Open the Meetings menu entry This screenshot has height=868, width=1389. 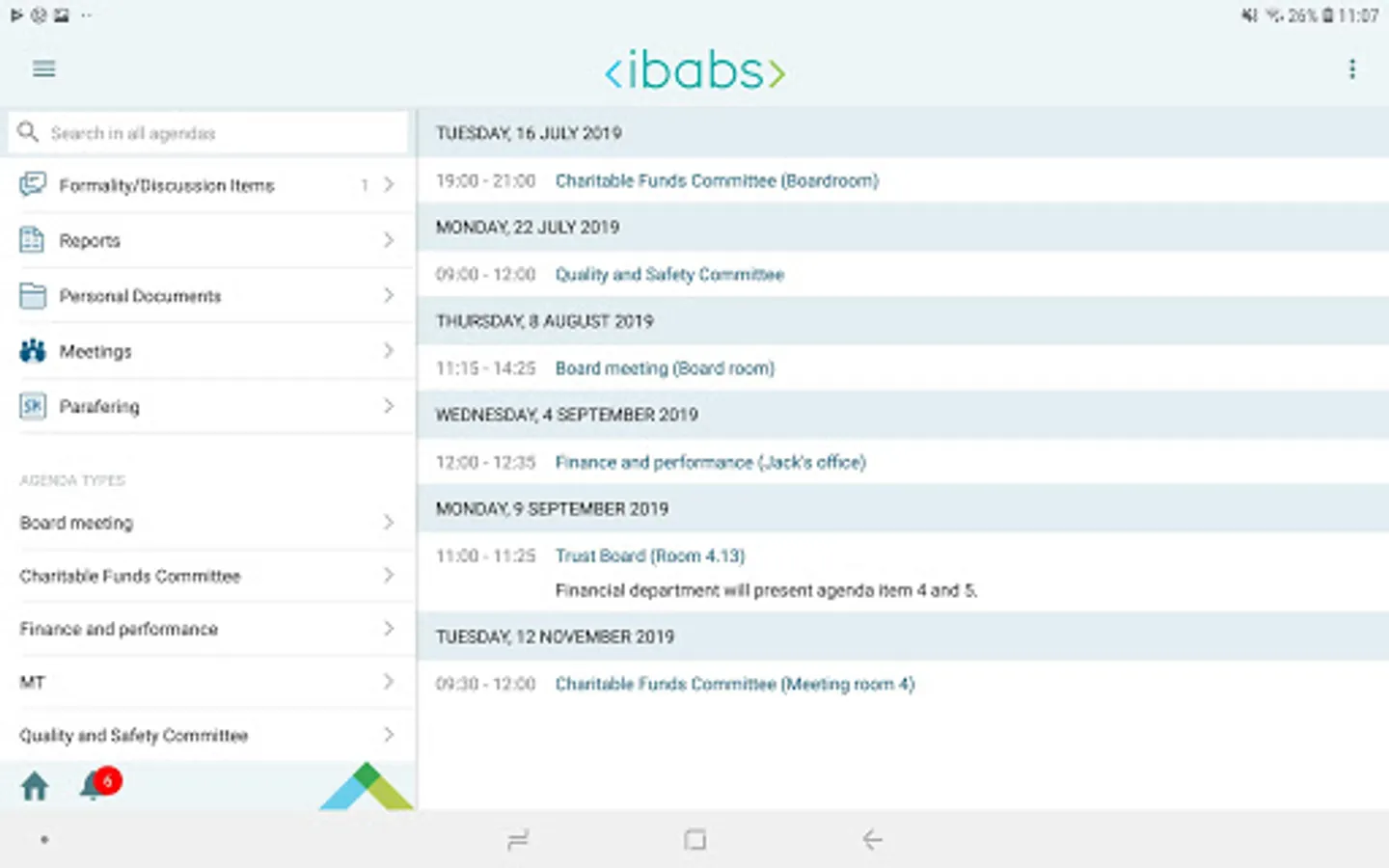208,351
